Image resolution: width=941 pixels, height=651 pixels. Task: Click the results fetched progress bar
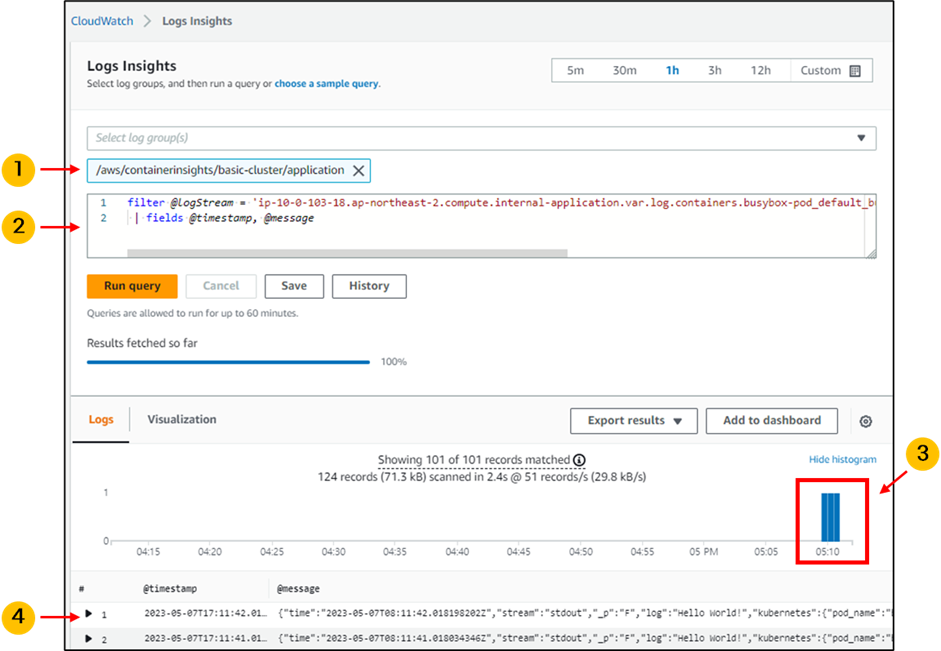click(x=228, y=362)
